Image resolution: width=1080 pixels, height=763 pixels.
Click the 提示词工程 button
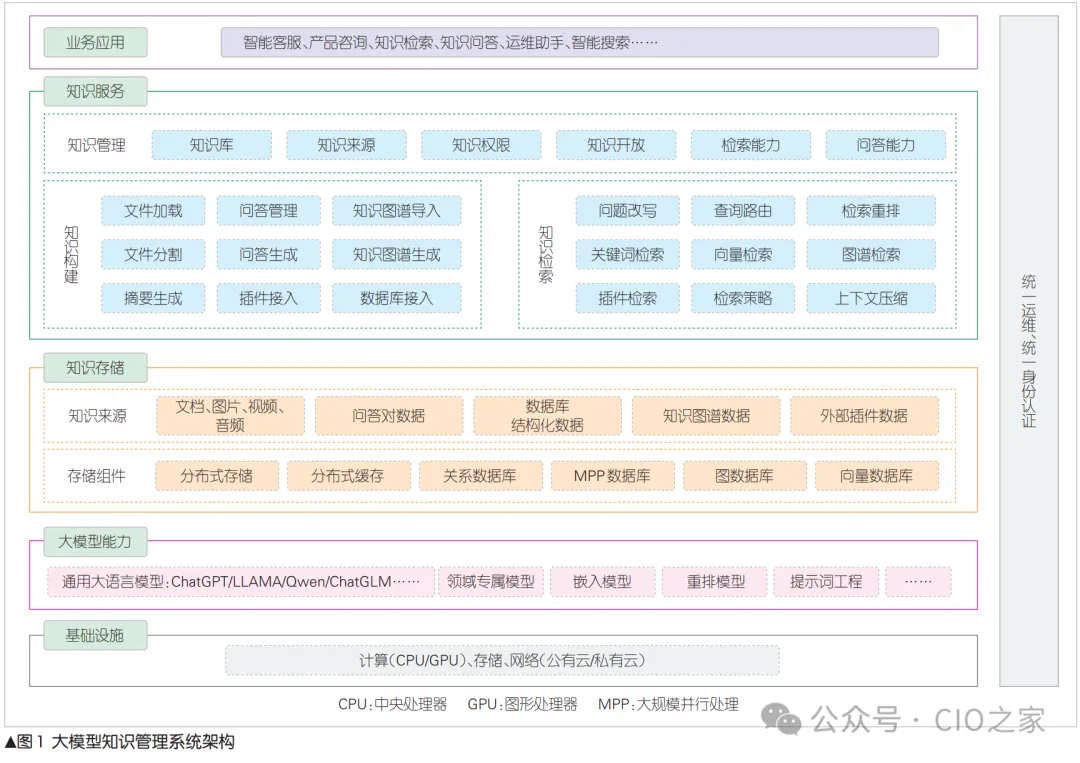pos(826,581)
